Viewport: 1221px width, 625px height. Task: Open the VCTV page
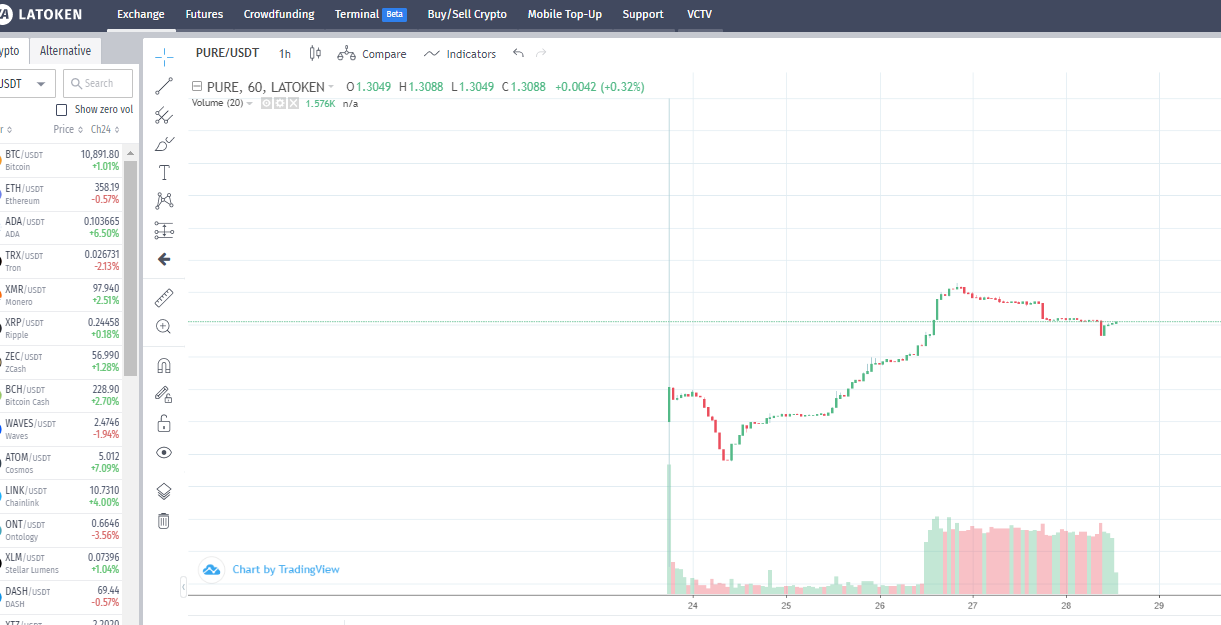700,14
